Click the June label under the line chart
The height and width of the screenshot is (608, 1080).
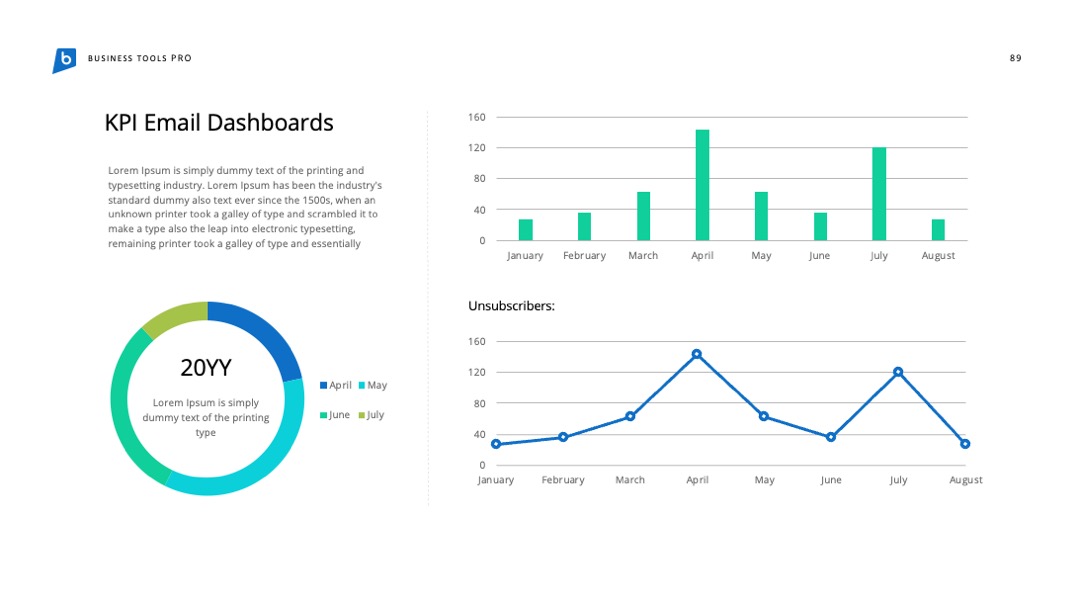click(x=831, y=480)
